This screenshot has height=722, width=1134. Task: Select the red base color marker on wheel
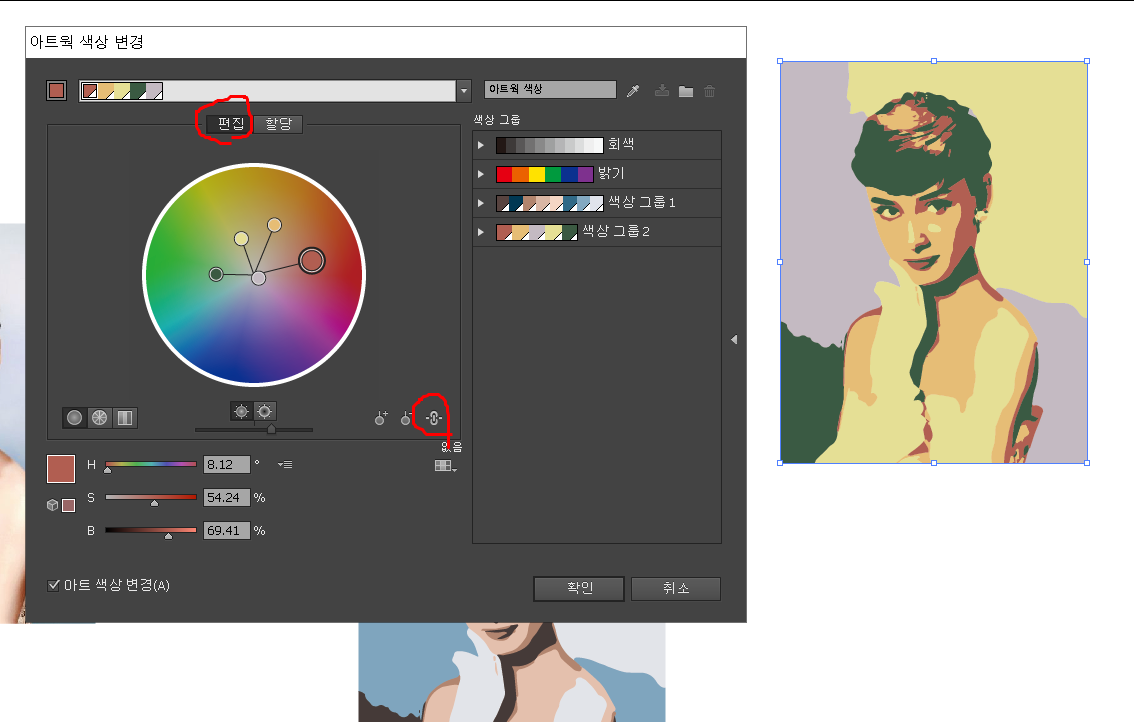pos(312,260)
